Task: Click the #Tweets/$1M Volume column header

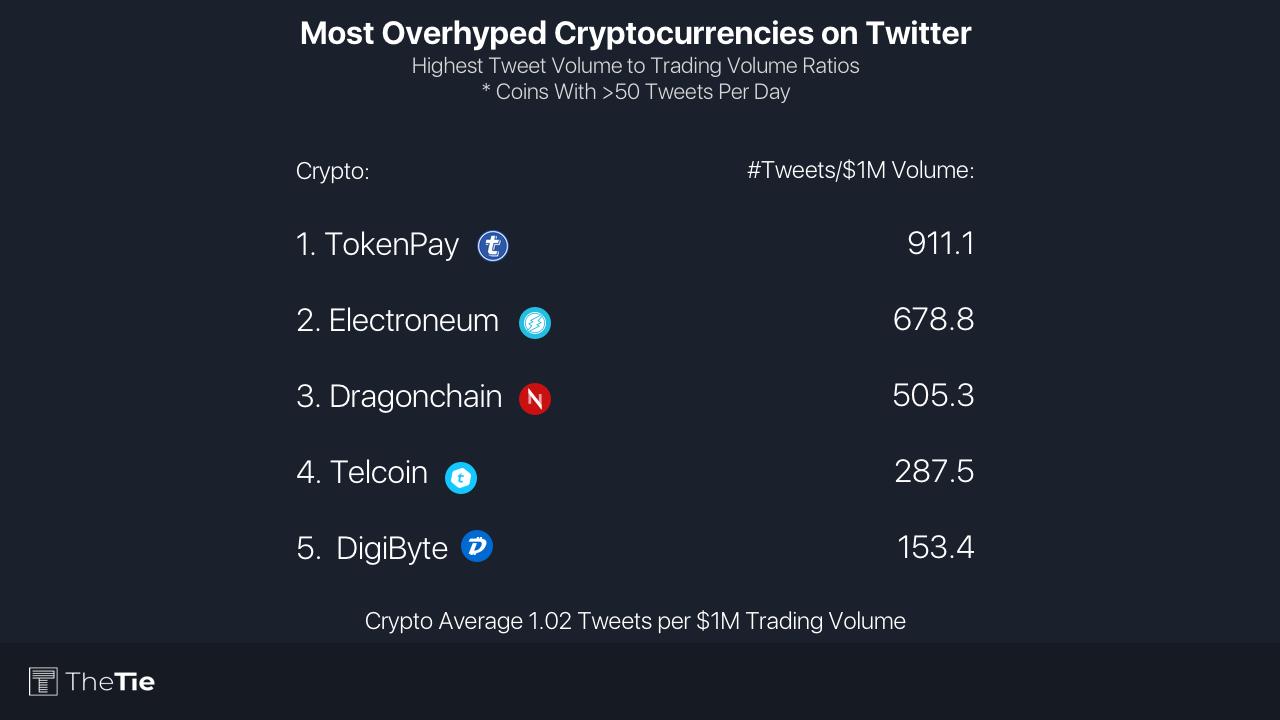Action: 861,171
